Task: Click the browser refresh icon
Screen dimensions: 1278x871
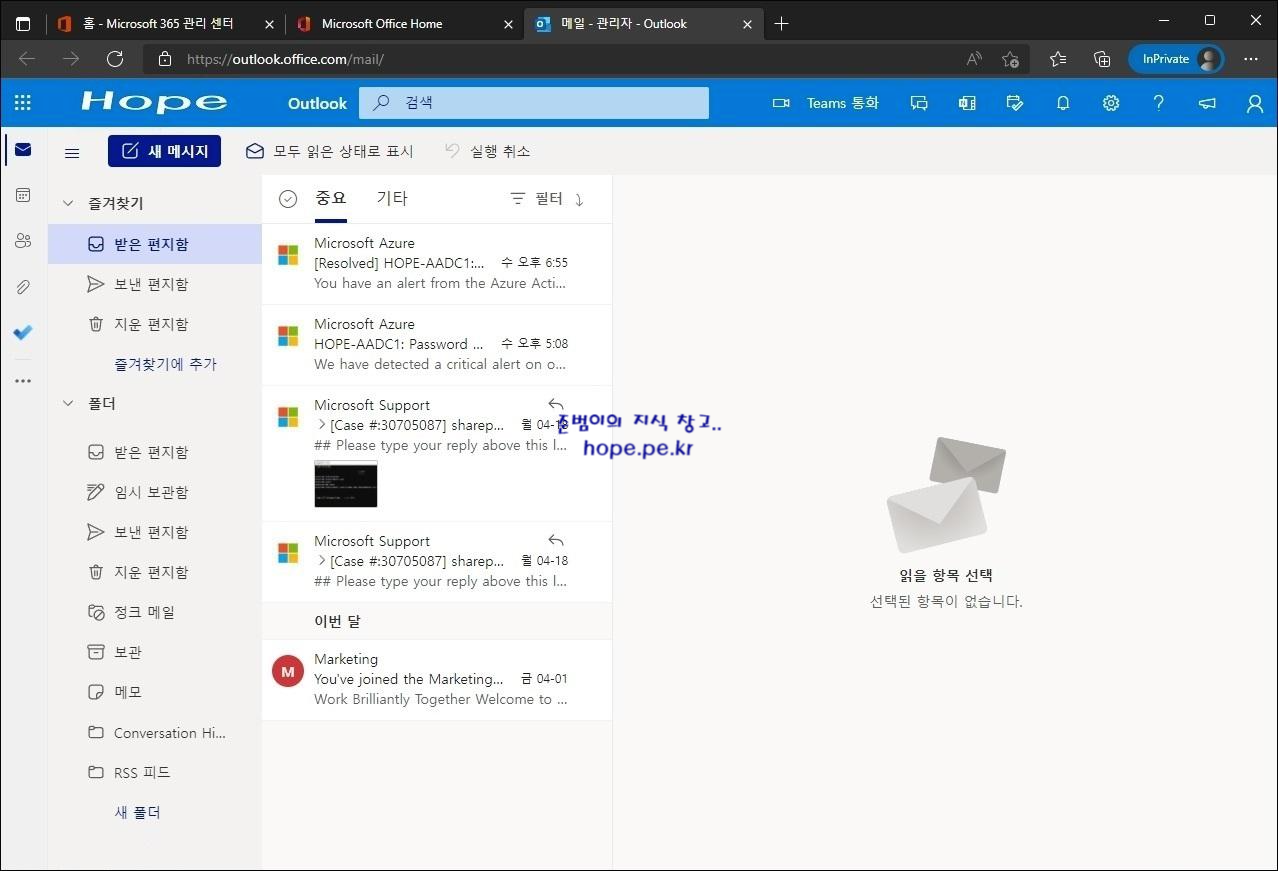Action: pyautogui.click(x=115, y=59)
